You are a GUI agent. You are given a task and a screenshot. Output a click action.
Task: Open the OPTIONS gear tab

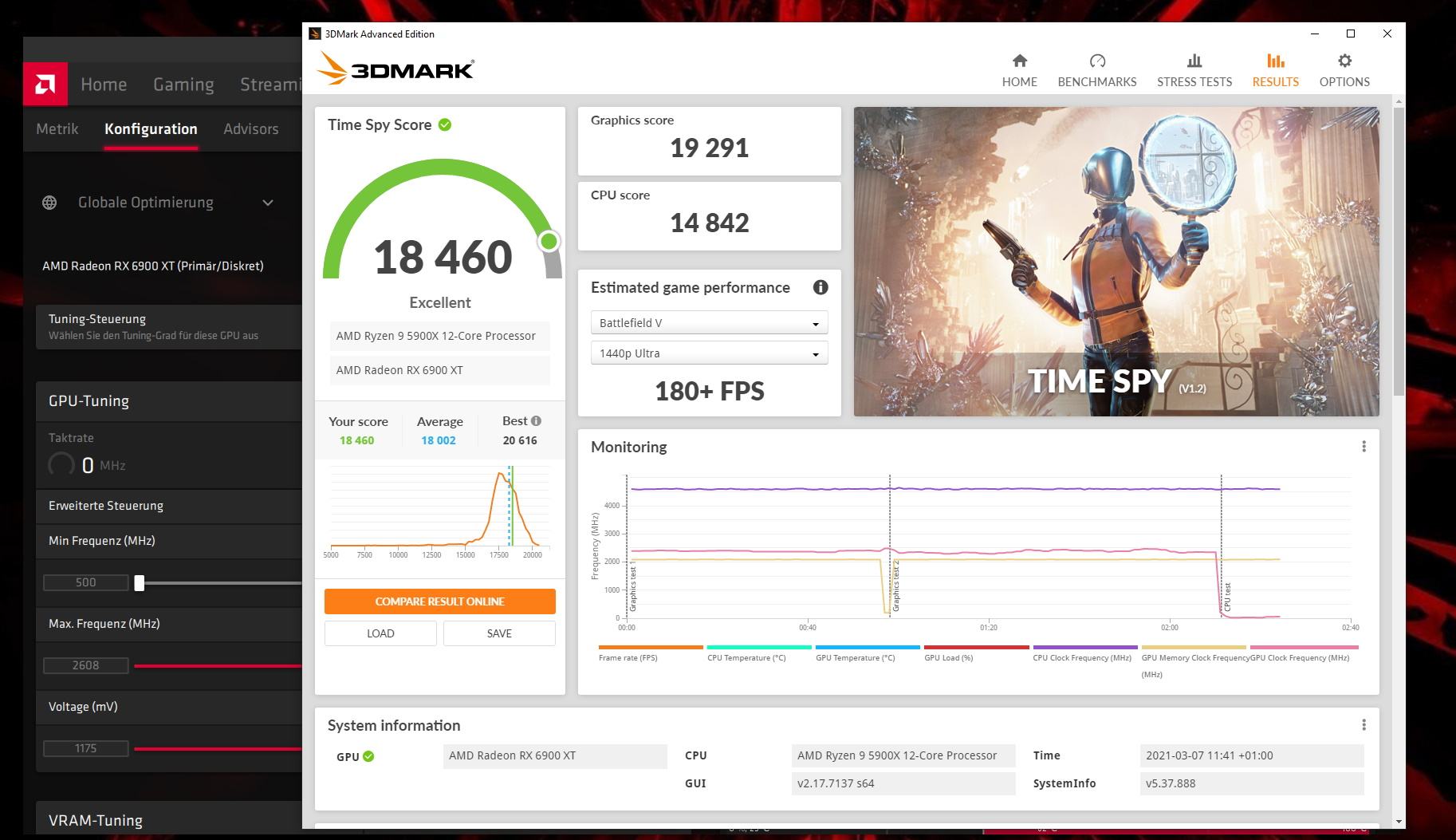(x=1344, y=71)
